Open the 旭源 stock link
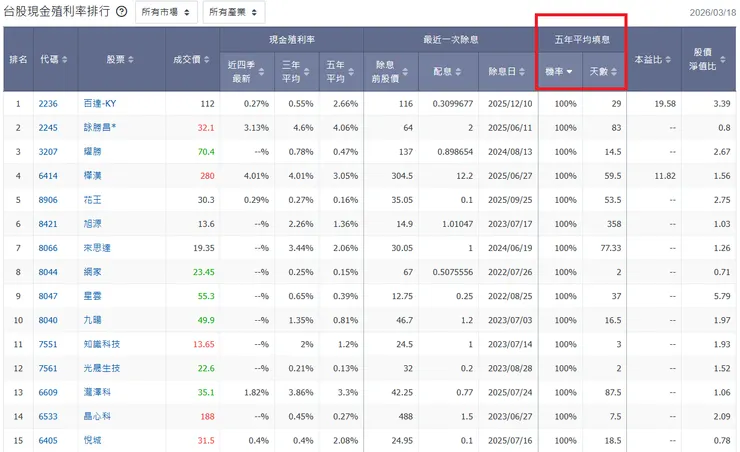 click(x=92, y=224)
